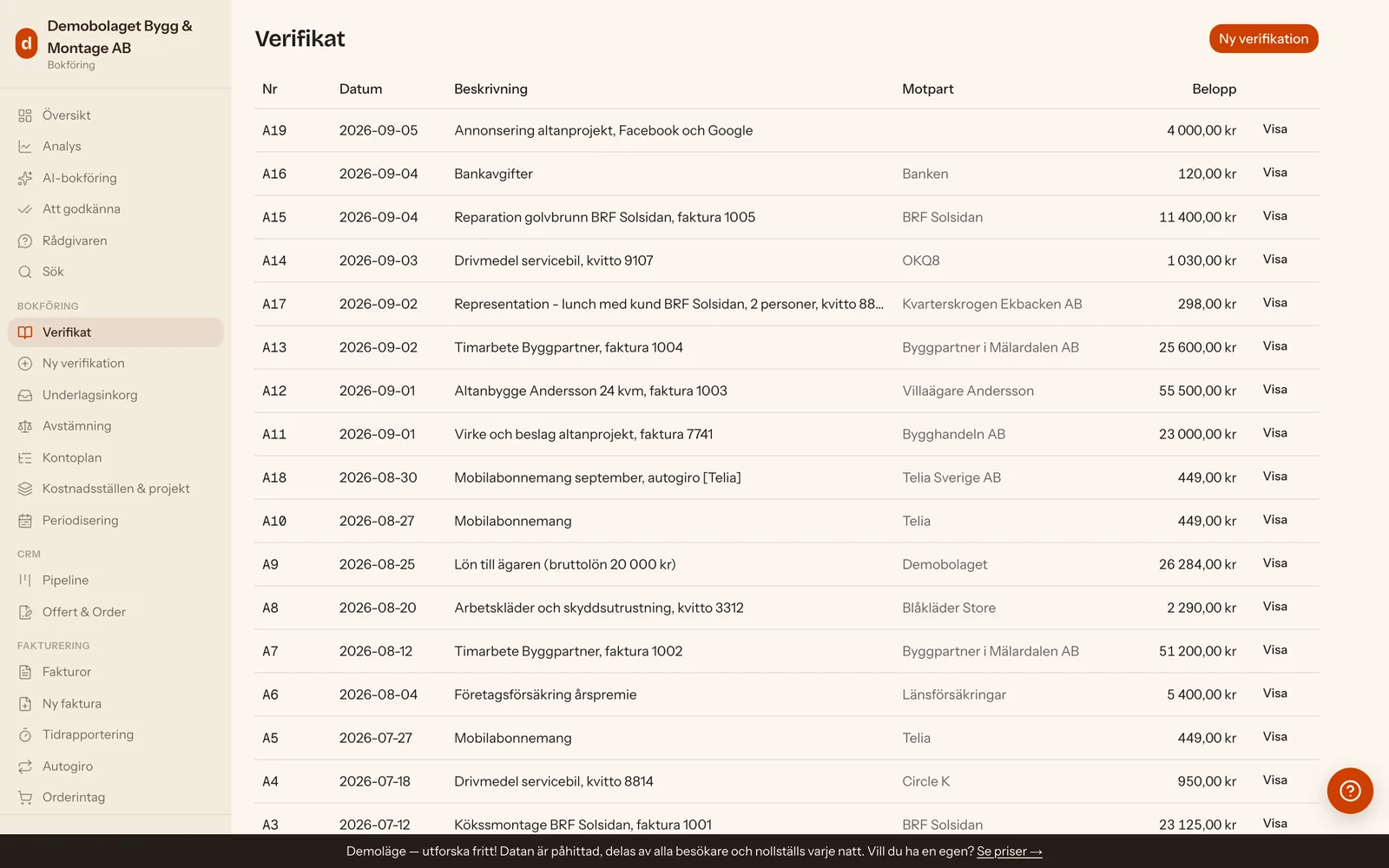Click the Motpart column header
The image size is (1389, 868).
point(928,89)
